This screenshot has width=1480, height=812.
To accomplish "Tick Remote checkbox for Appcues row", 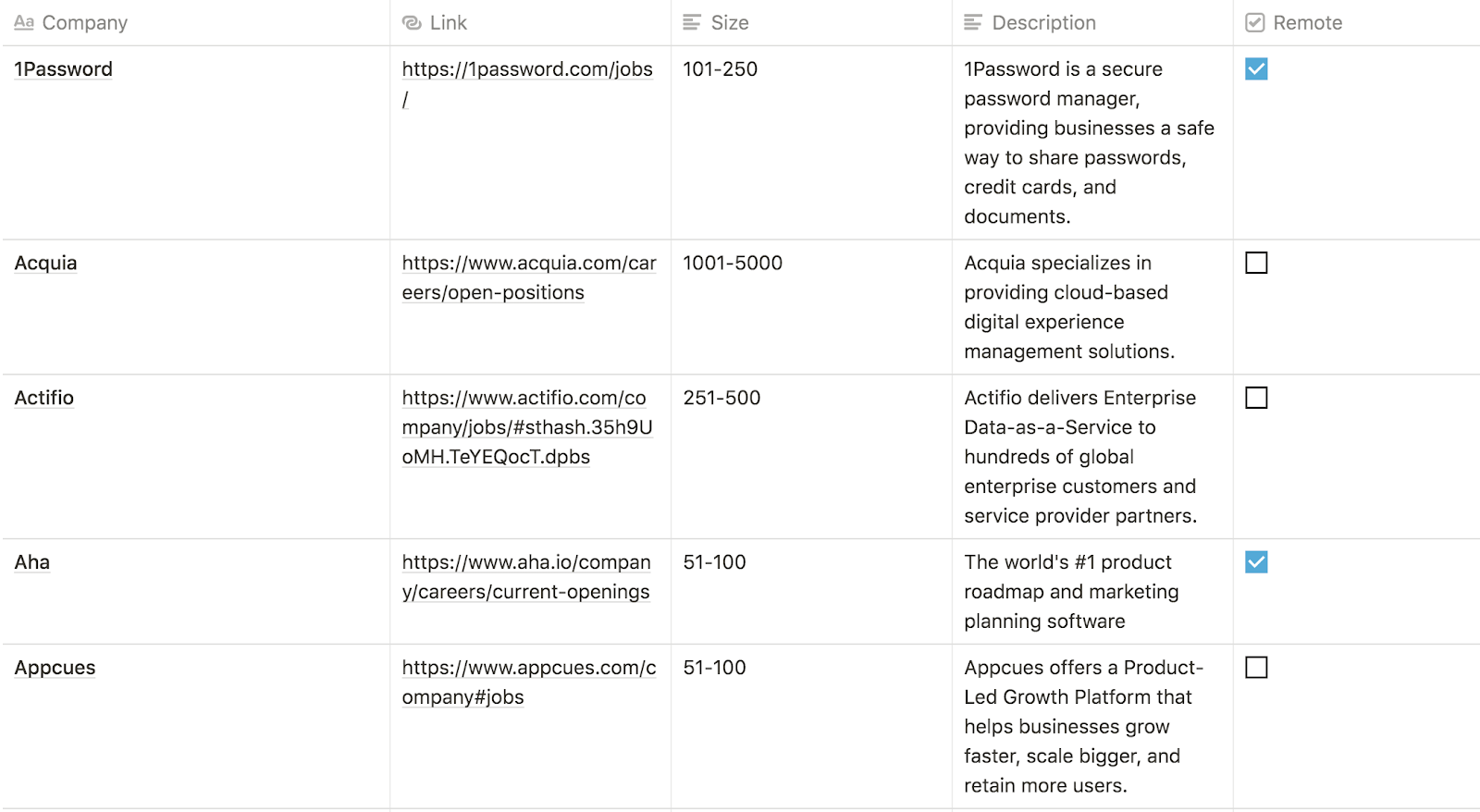I will 1256,668.
